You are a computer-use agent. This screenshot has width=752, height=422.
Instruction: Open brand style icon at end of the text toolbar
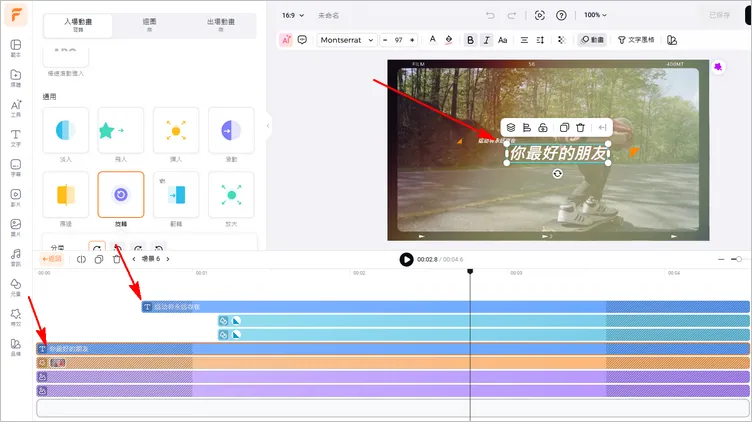coord(672,40)
